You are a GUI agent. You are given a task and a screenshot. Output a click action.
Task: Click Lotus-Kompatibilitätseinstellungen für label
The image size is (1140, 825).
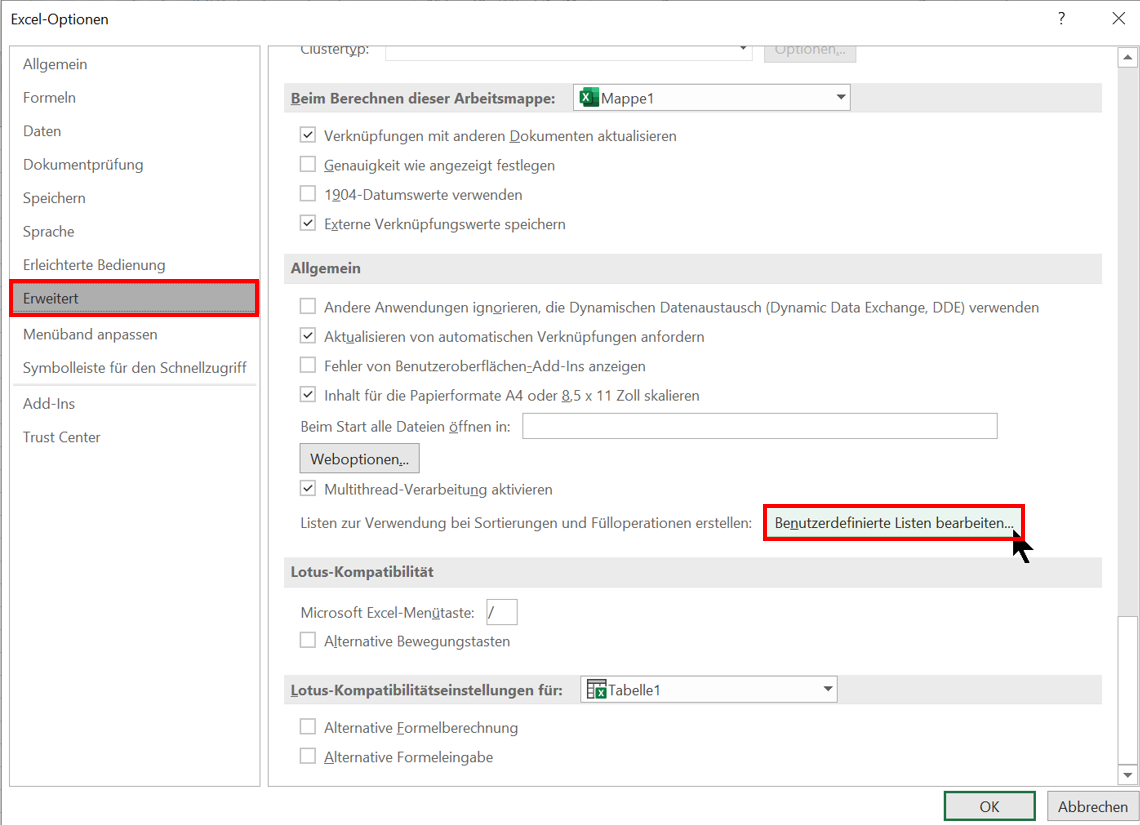tap(427, 691)
